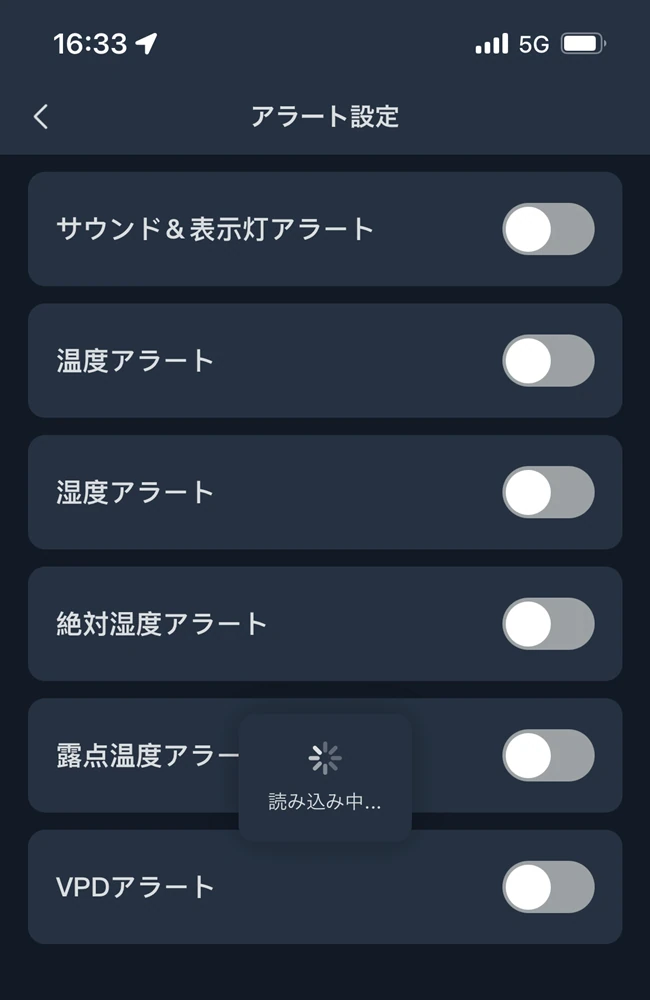Tap the location arrow status icon

click(x=147, y=44)
